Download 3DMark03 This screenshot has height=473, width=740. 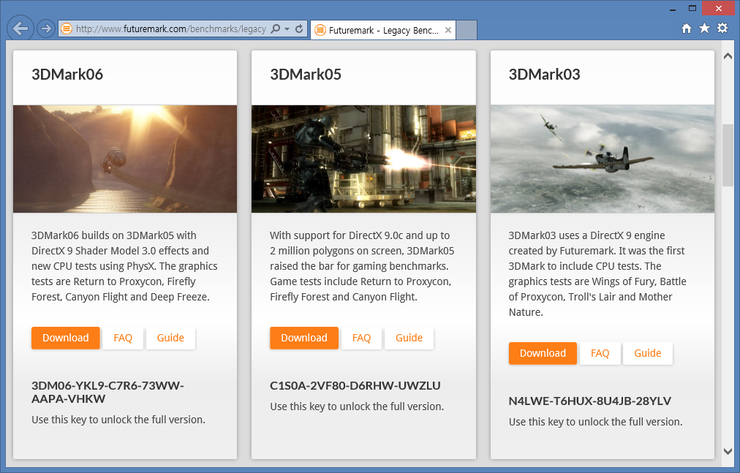click(x=543, y=354)
